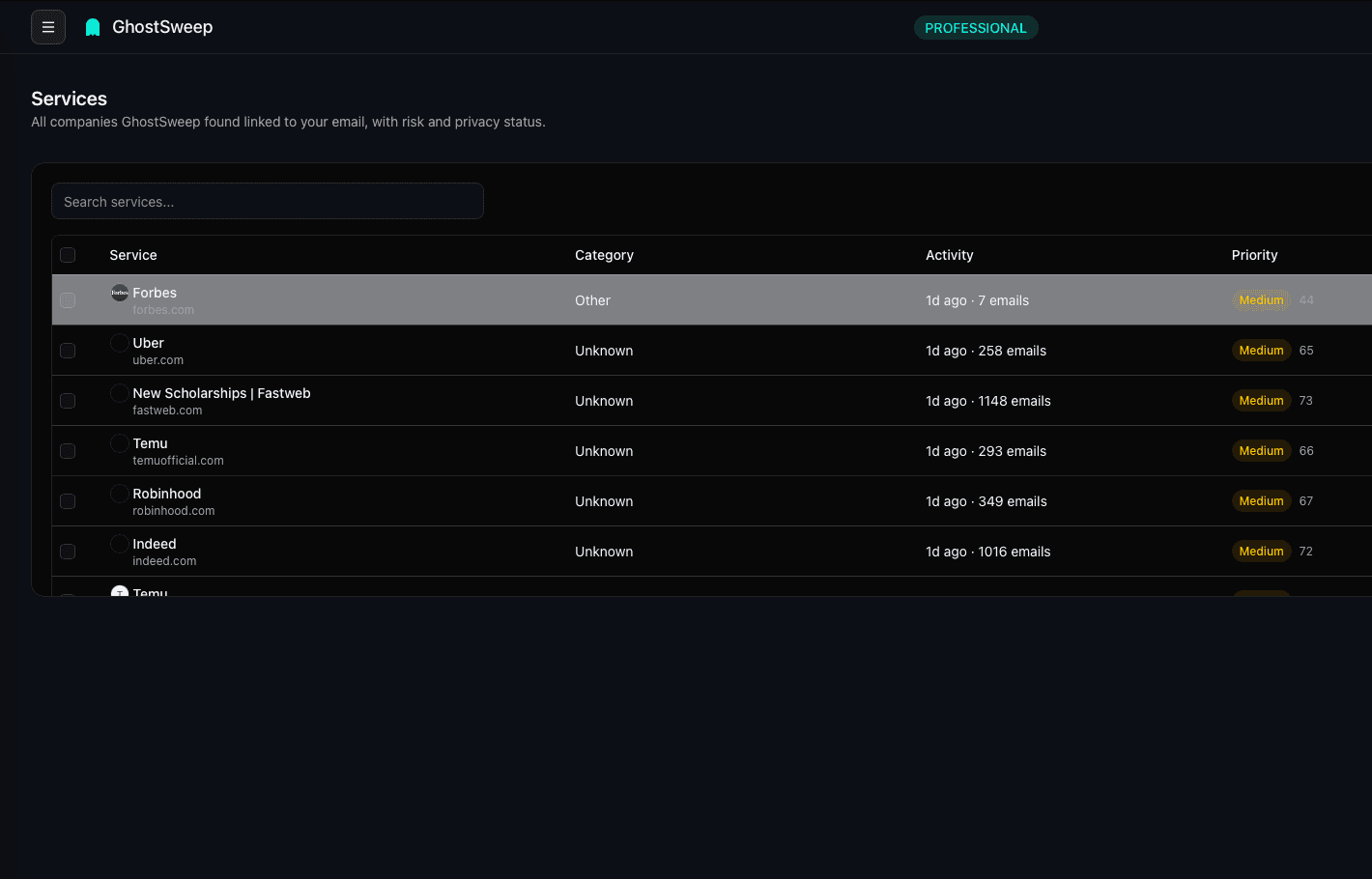Click the Medium priority badge for Forbes
Screen dimensions: 1372x879
click(1261, 299)
